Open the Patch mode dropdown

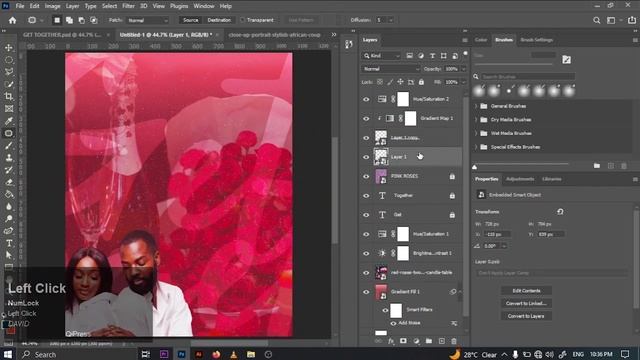pos(147,20)
